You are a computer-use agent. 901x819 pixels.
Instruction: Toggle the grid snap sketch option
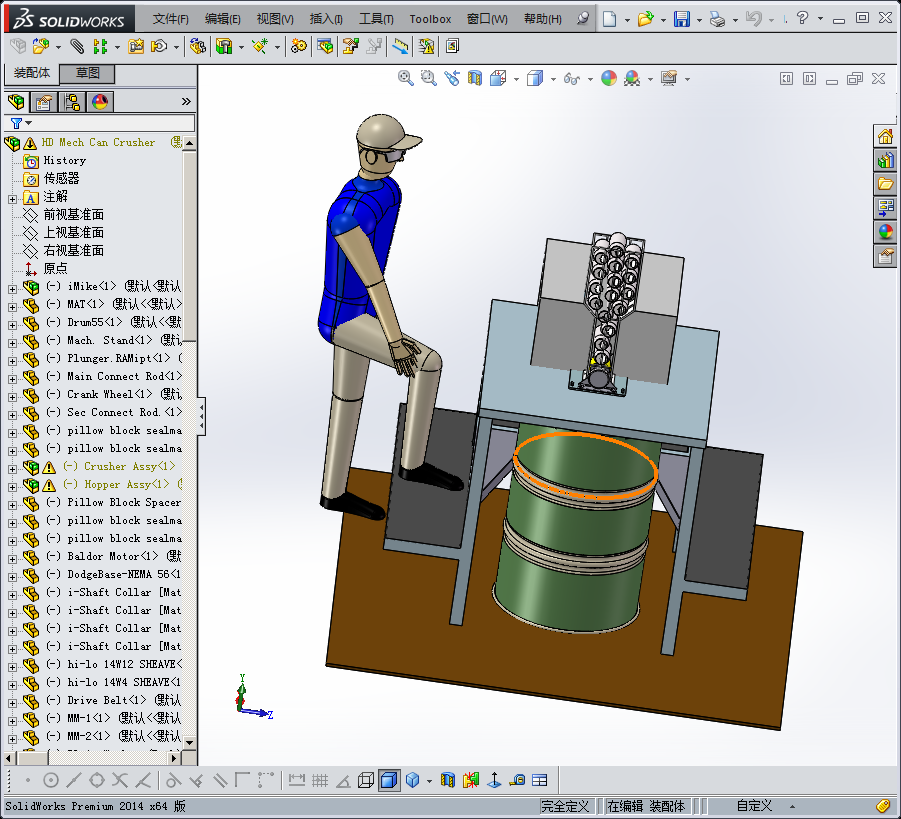(x=320, y=780)
